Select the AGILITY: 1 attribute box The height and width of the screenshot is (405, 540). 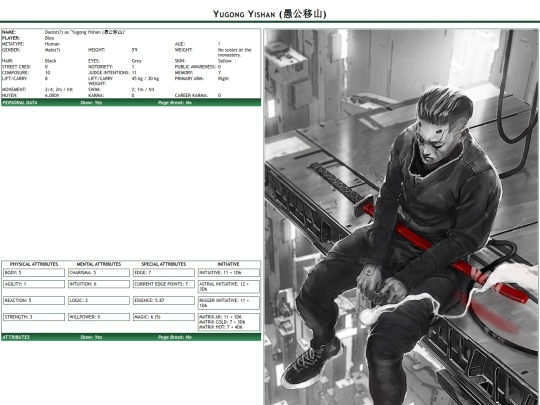click(34, 284)
